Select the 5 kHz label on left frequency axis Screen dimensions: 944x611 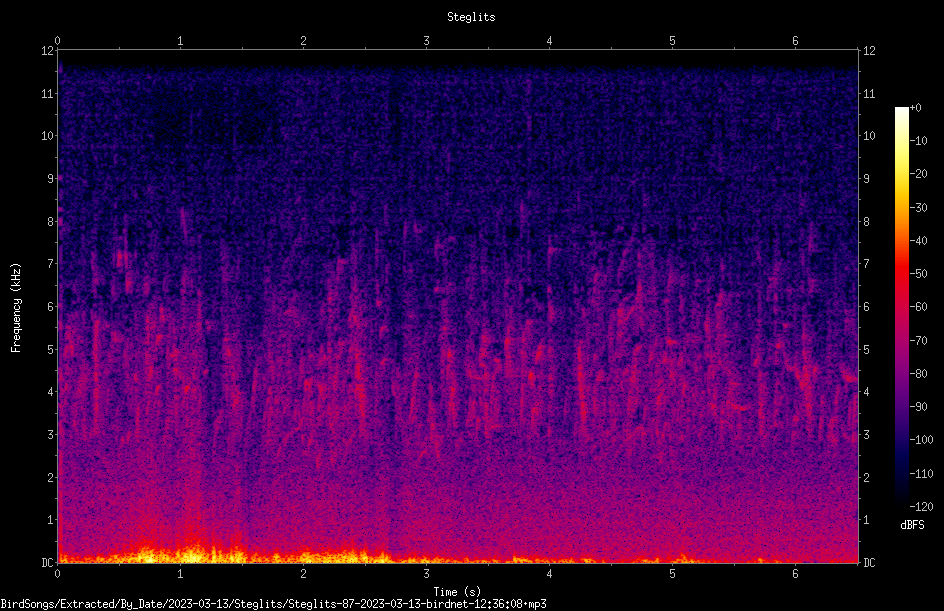pos(51,349)
